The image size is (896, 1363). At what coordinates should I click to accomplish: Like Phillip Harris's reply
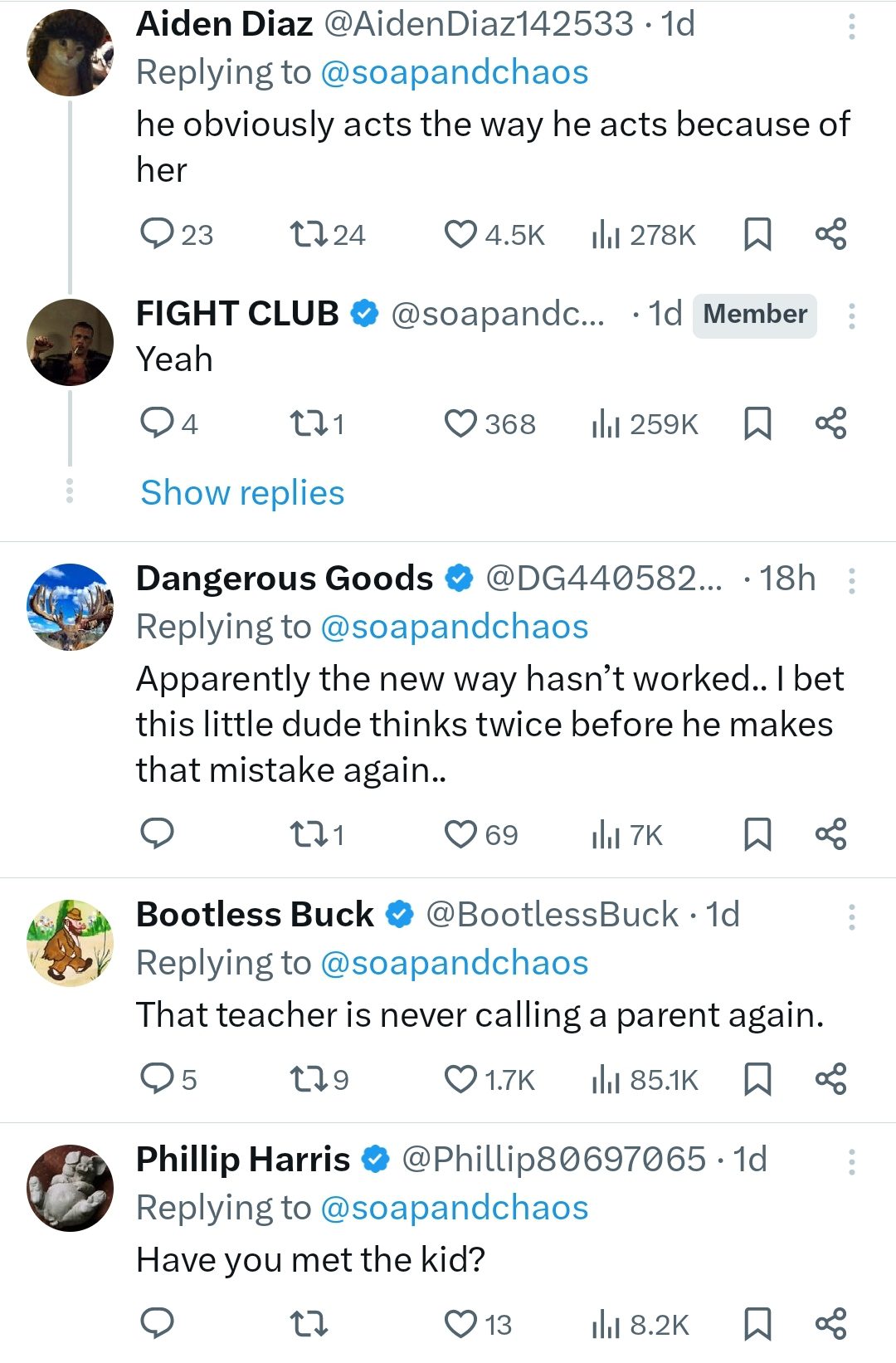click(x=460, y=1324)
